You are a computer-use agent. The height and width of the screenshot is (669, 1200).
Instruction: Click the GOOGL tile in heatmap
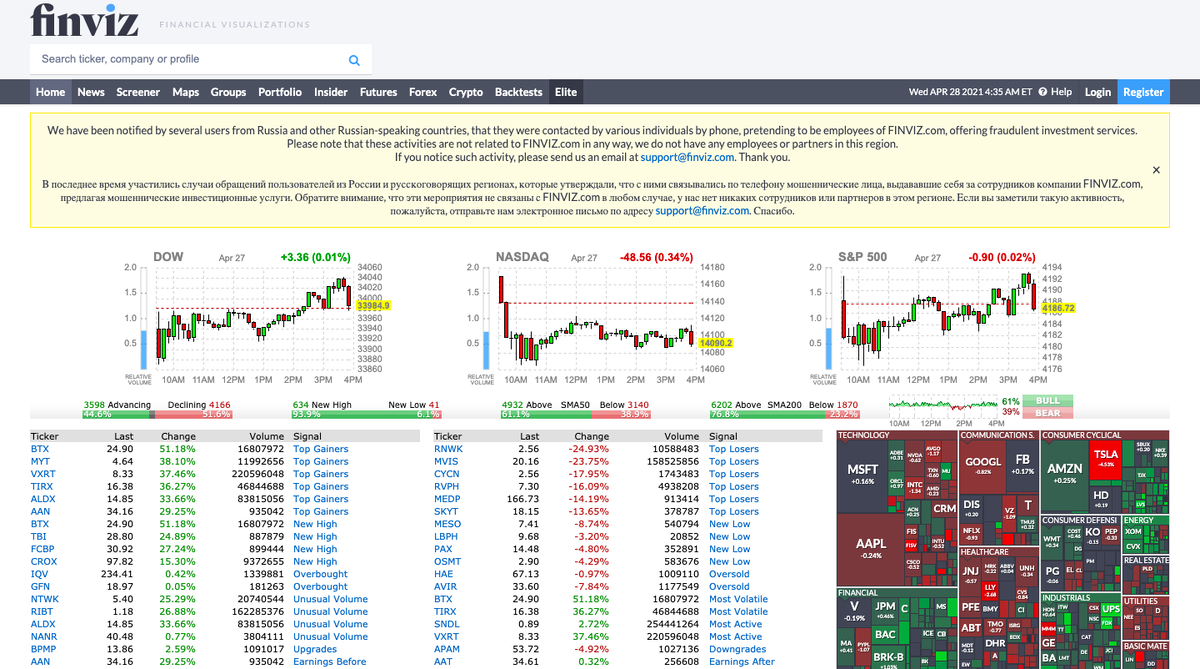[982, 465]
